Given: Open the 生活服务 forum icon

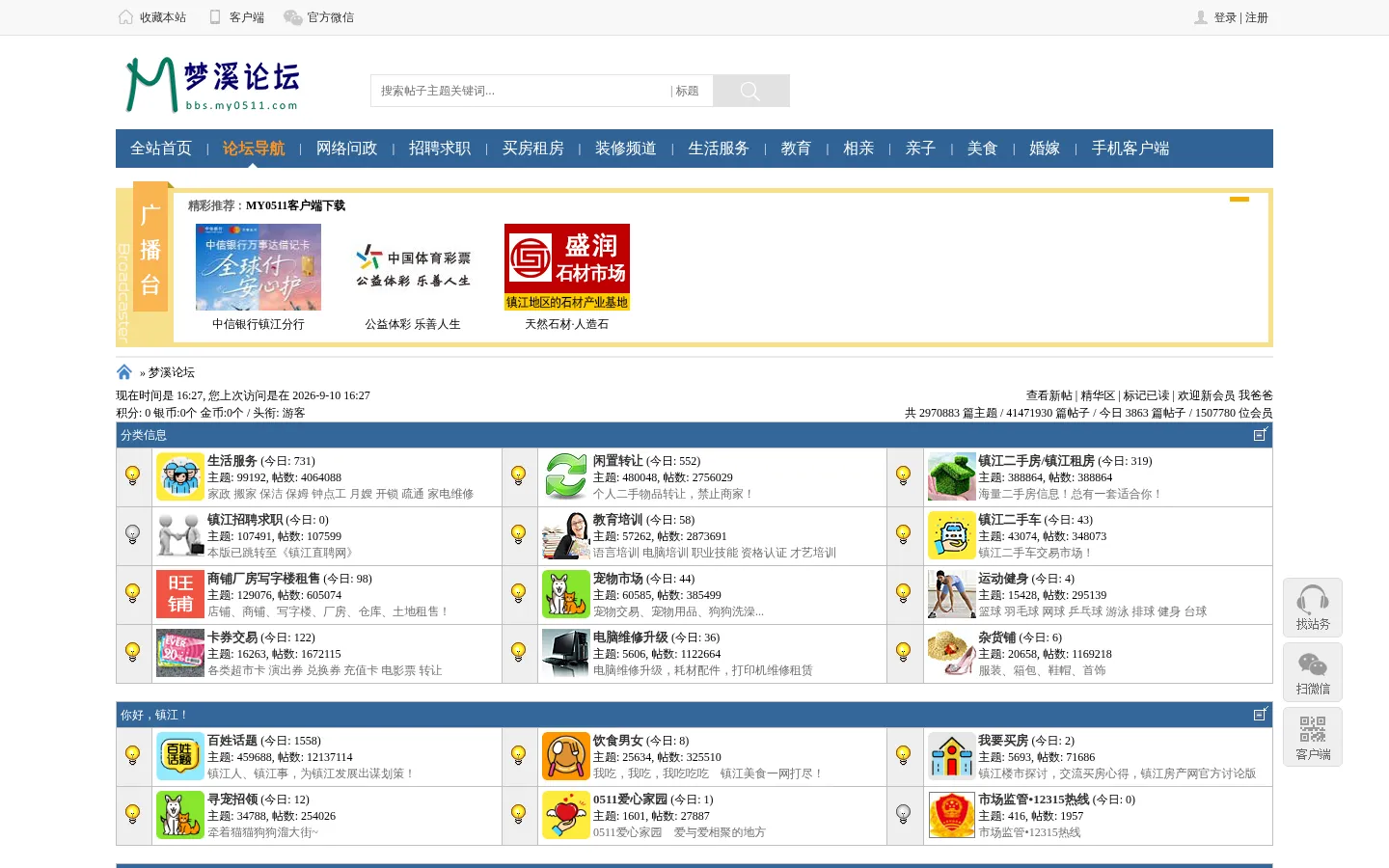Looking at the screenshot, I should 180,476.
